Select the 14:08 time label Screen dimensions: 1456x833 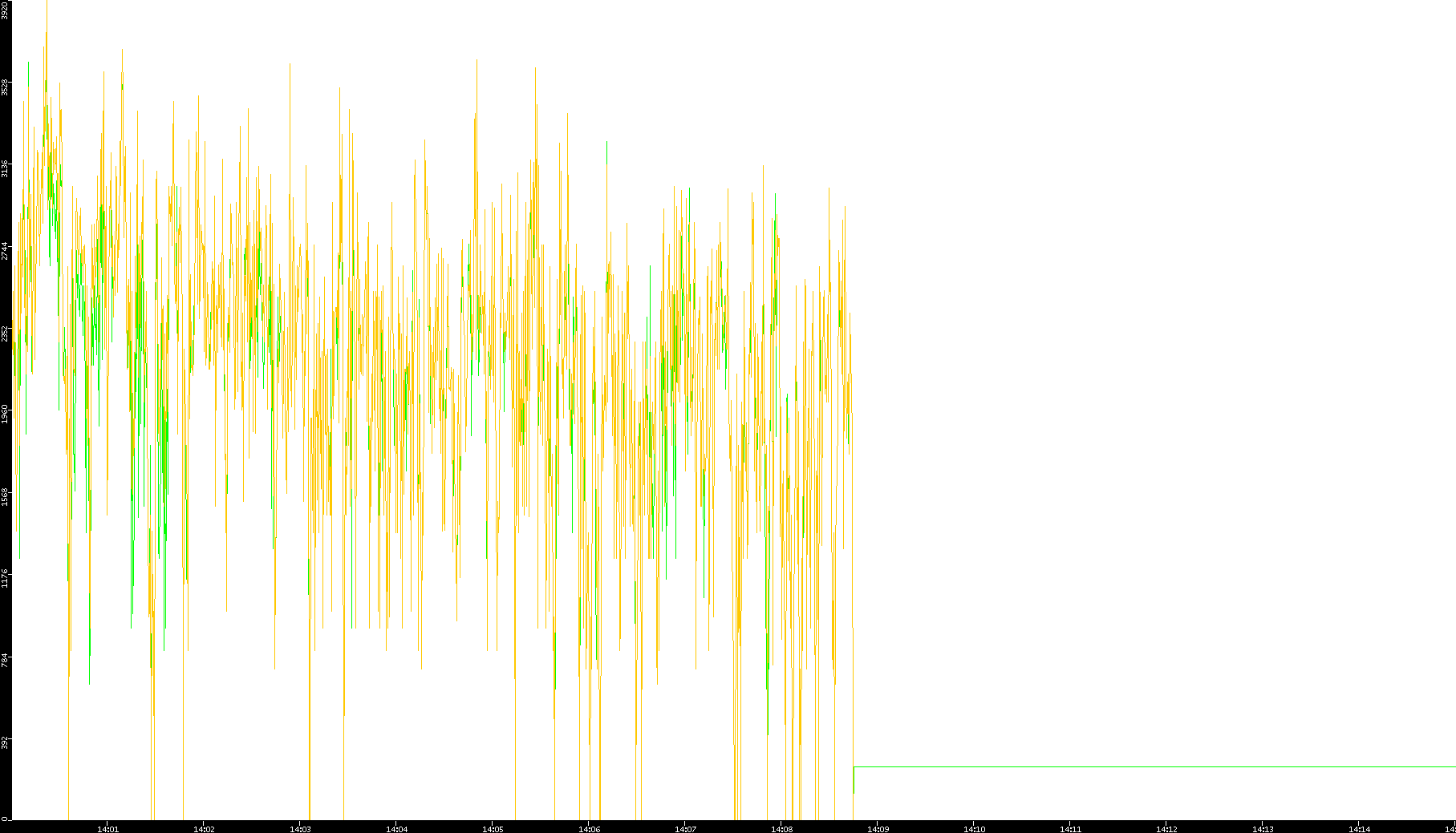click(x=781, y=828)
